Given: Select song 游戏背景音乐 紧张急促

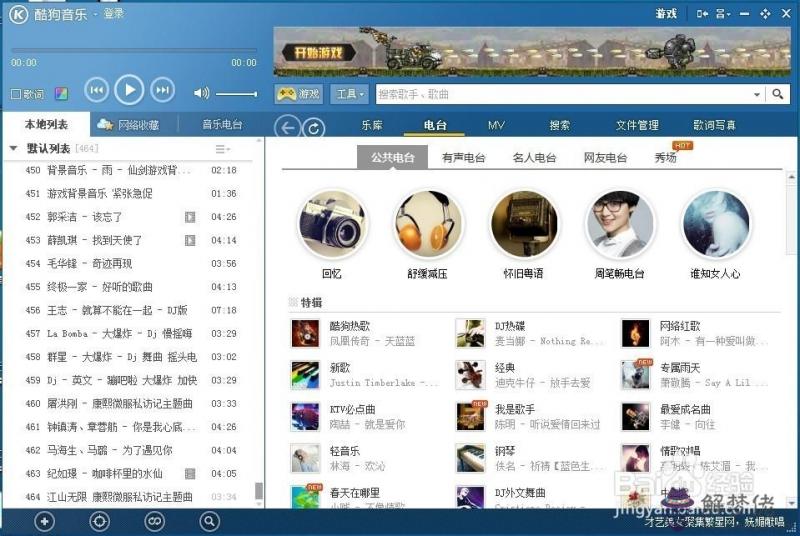Looking at the screenshot, I should pyautogui.click(x=99, y=194).
